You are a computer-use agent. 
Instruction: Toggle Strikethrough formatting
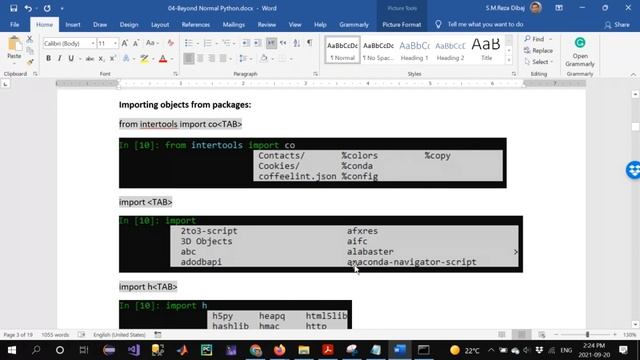pos(90,59)
